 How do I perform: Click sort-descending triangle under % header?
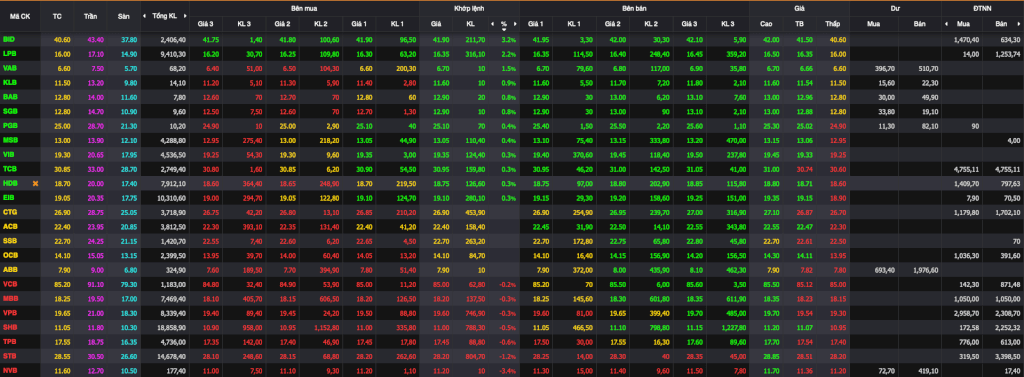(504, 29)
